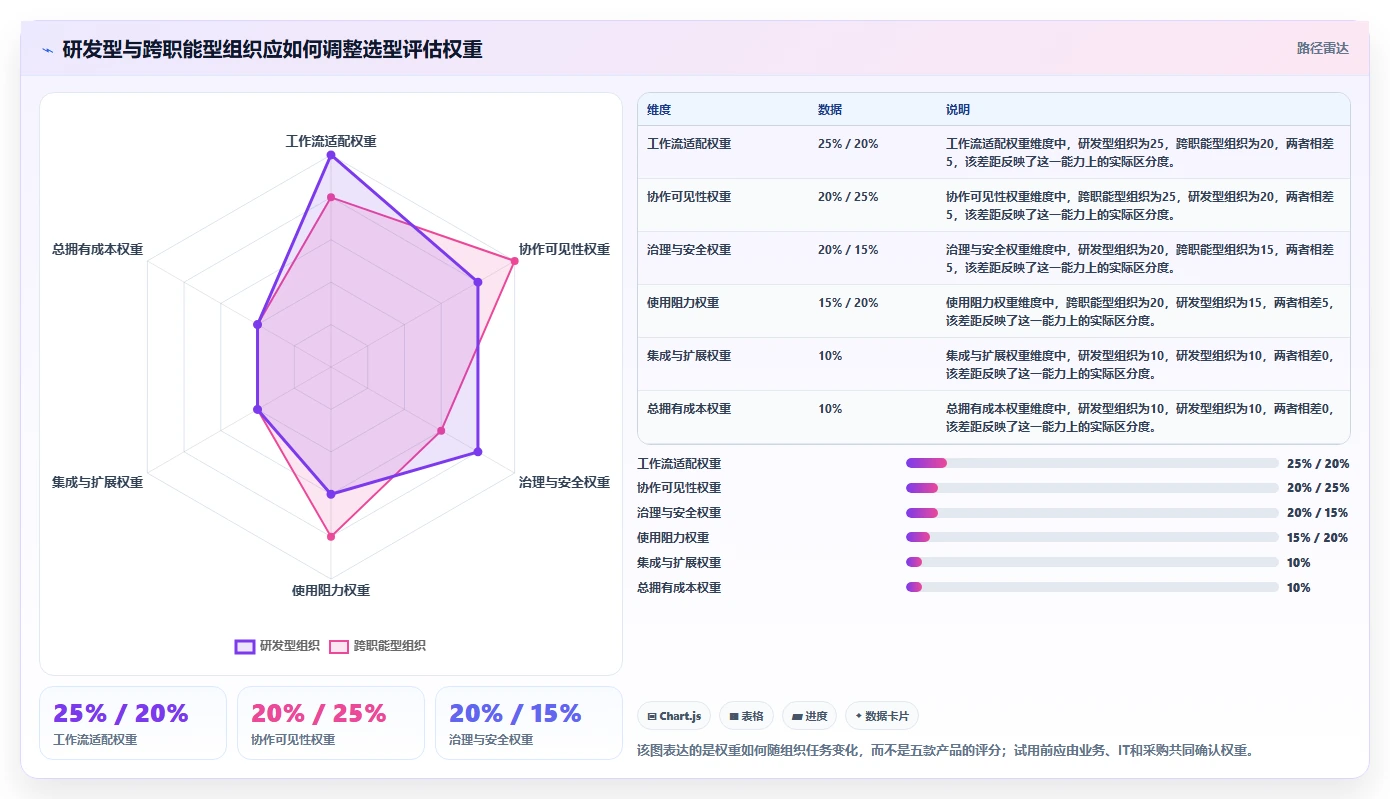The image size is (1390, 799).
Task: Click the description text in the 治理与安全权重 row
Action: click(x=1140, y=258)
